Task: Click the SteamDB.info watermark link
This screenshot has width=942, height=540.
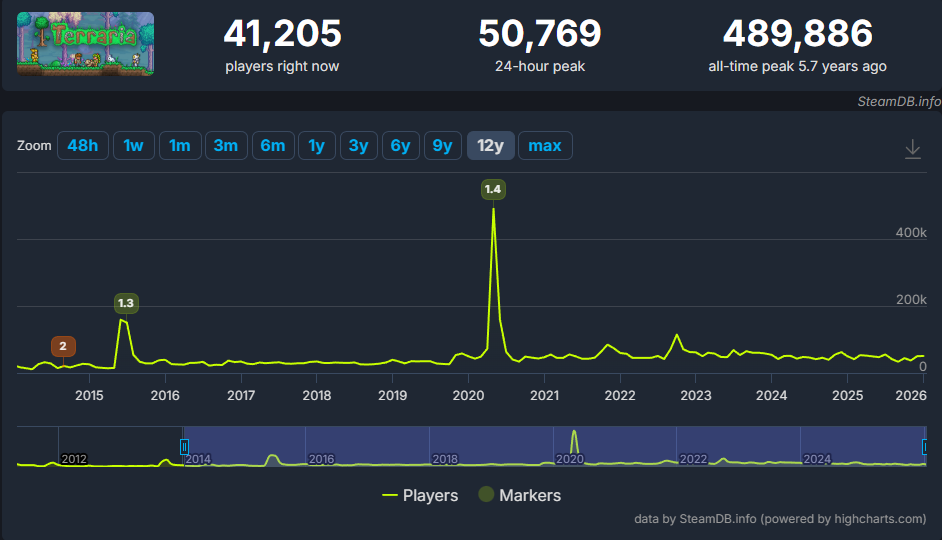Action: [x=899, y=102]
